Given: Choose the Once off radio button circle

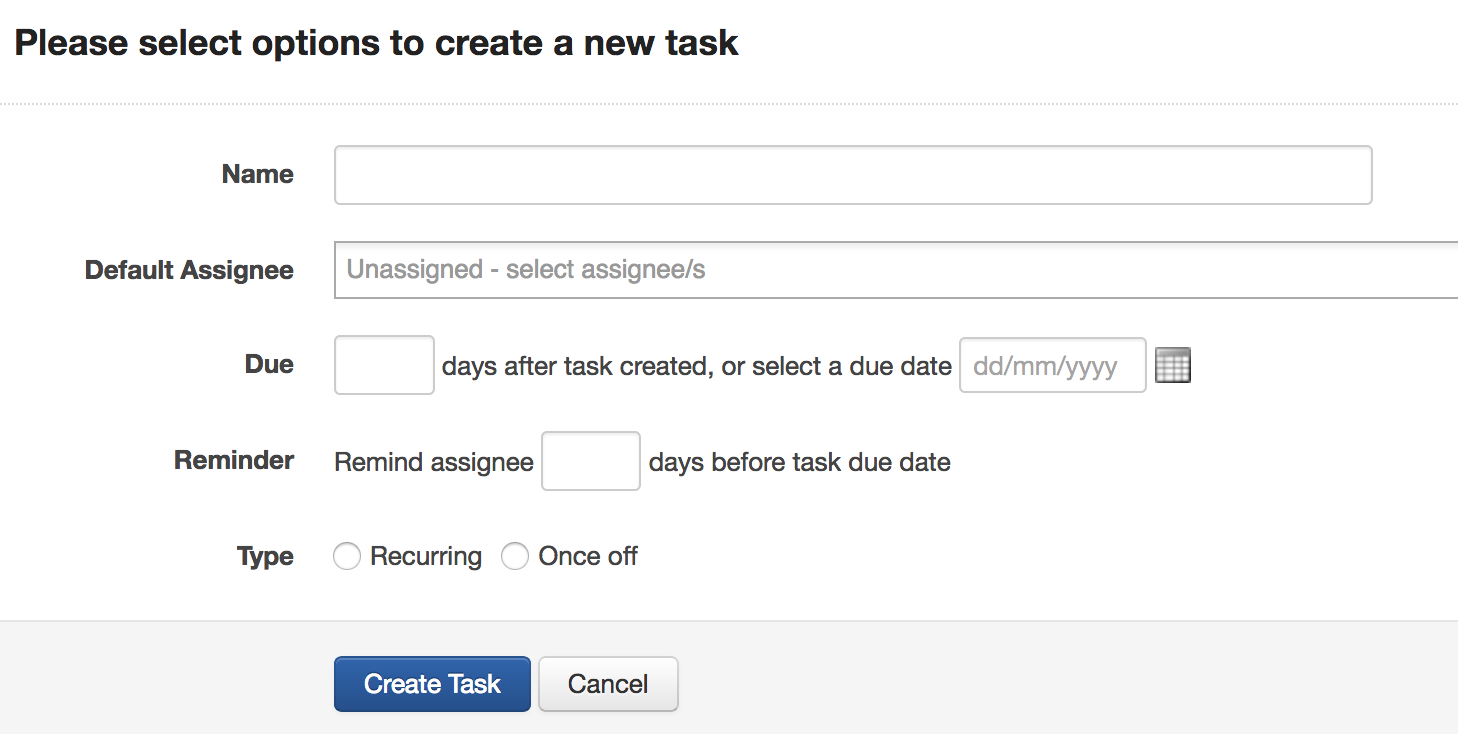Looking at the screenshot, I should (515, 557).
